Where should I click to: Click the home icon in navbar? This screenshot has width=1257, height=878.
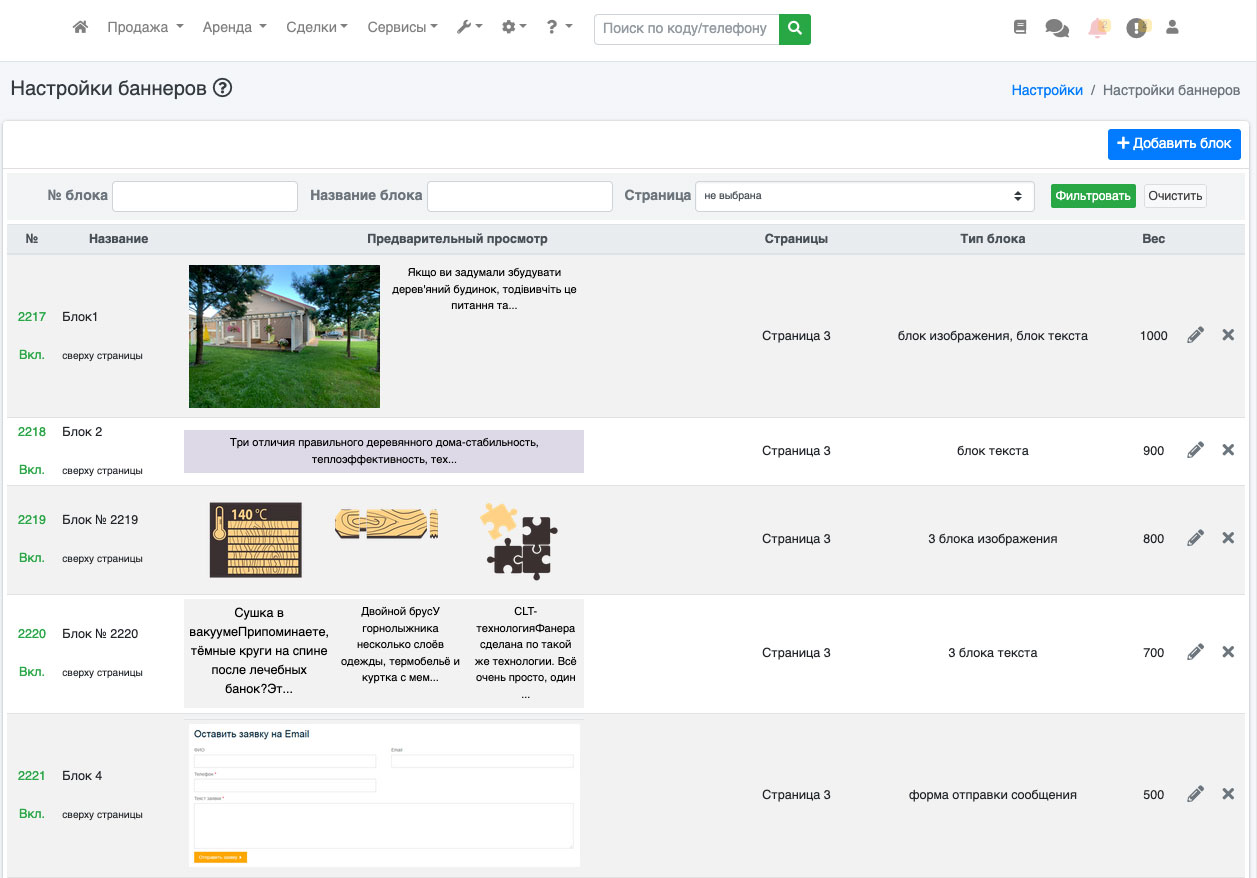(x=81, y=28)
